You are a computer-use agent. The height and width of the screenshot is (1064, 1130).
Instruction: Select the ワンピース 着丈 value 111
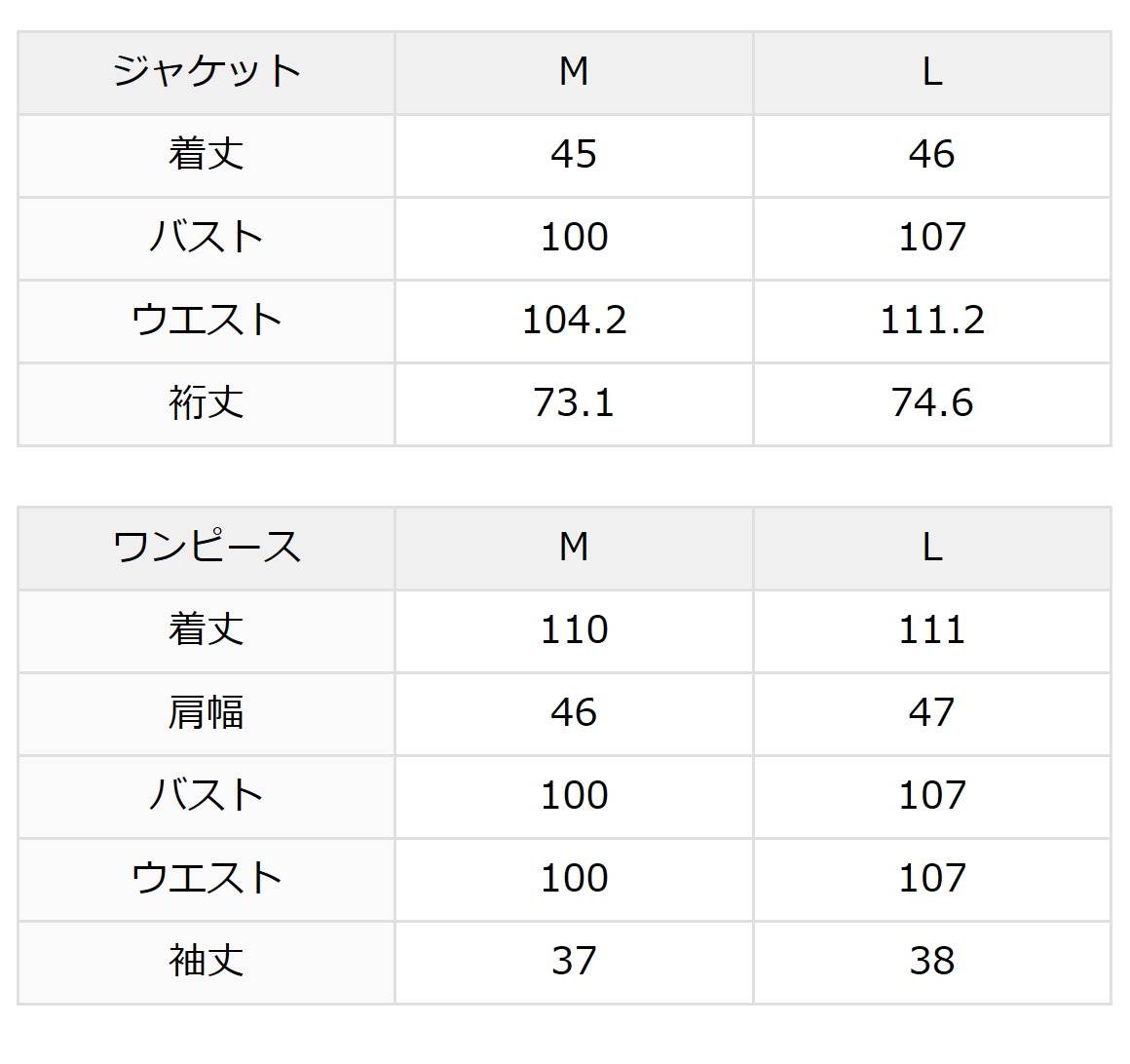coord(932,630)
